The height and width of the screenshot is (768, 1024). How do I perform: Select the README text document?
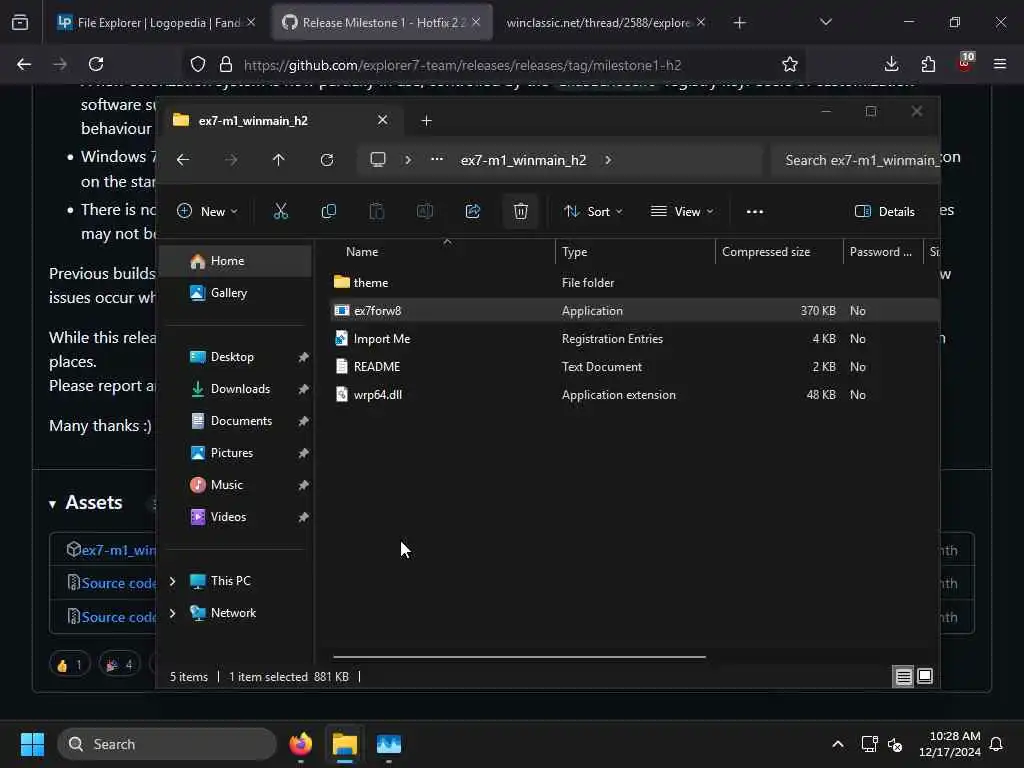[x=633, y=366]
